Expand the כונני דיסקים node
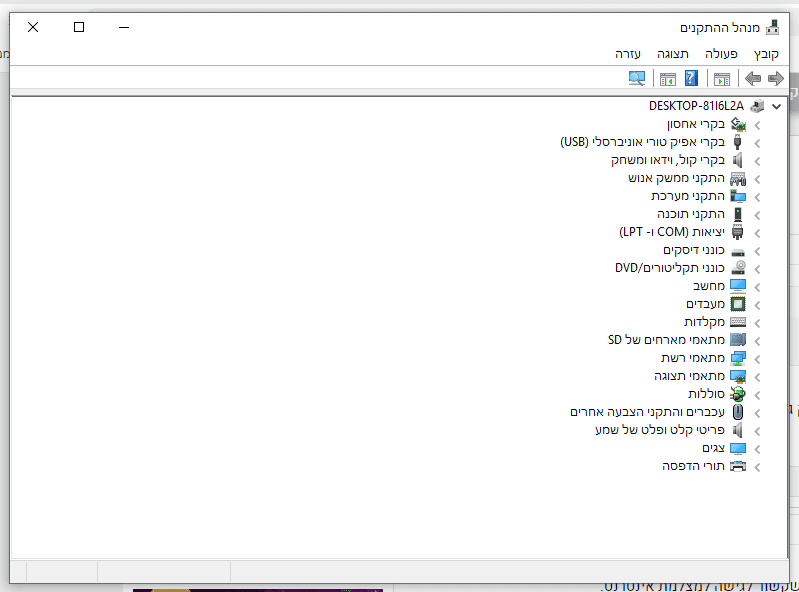 point(758,251)
